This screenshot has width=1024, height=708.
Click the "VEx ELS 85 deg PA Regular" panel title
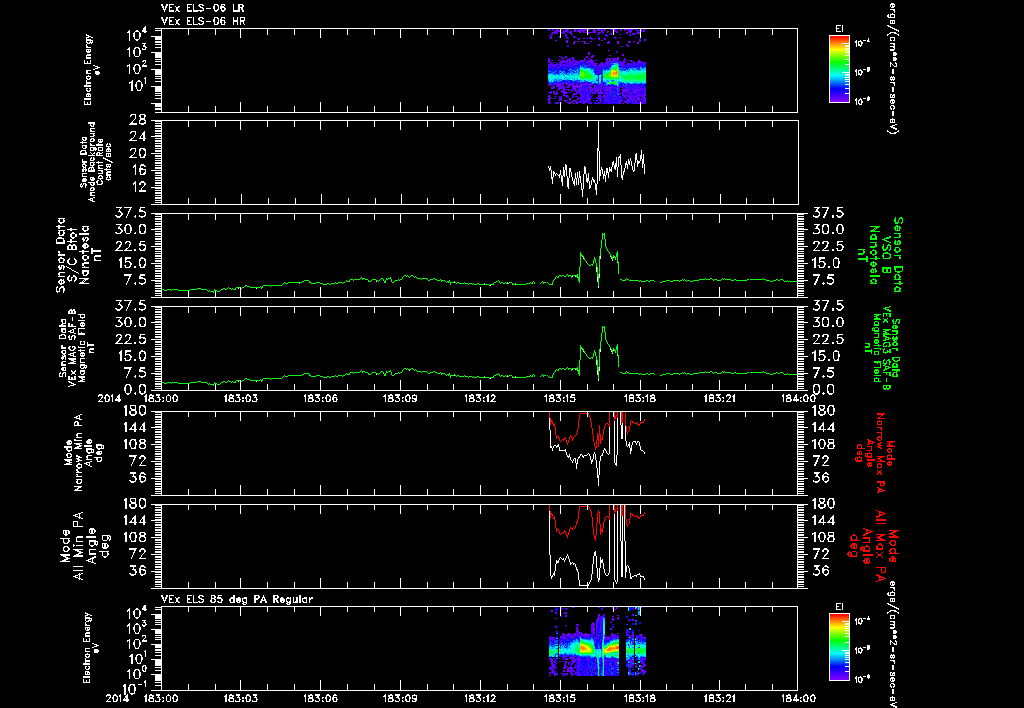(237, 599)
